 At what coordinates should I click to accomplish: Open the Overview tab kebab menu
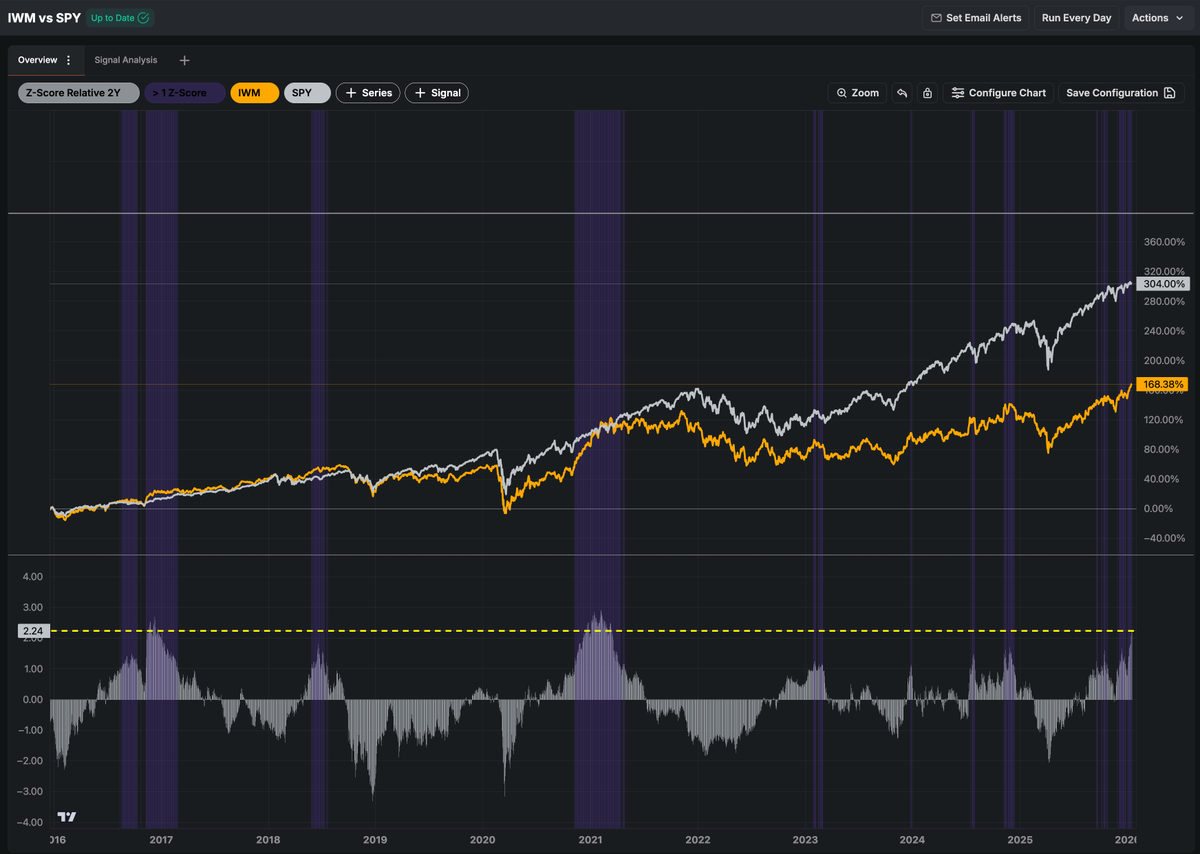[70, 60]
